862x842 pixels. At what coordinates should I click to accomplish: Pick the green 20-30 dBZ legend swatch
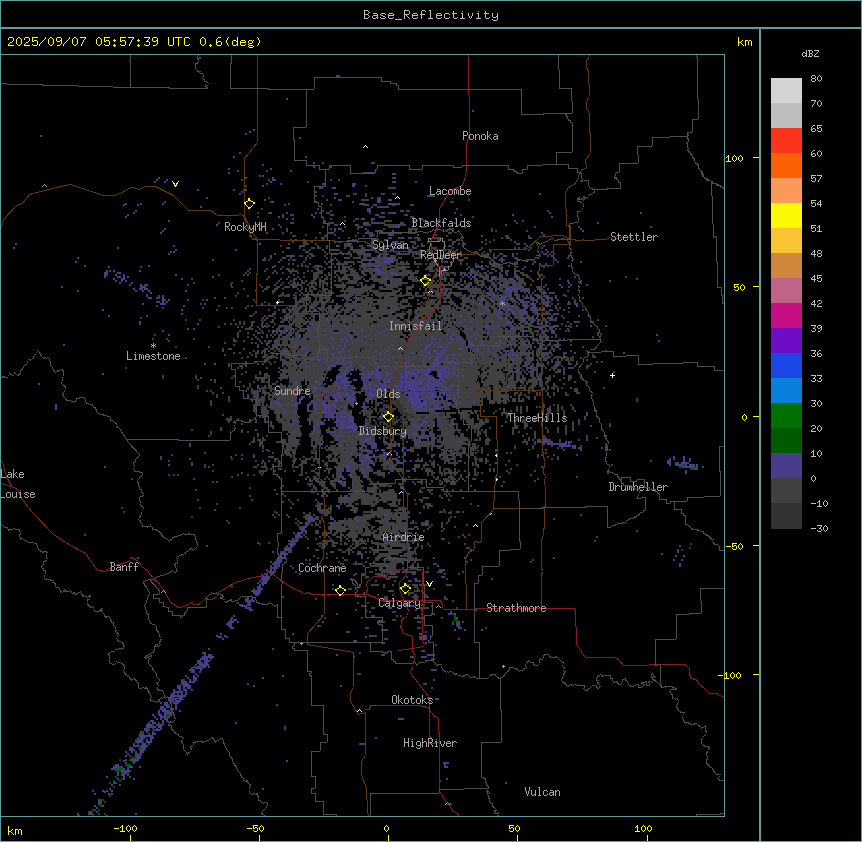(x=786, y=416)
